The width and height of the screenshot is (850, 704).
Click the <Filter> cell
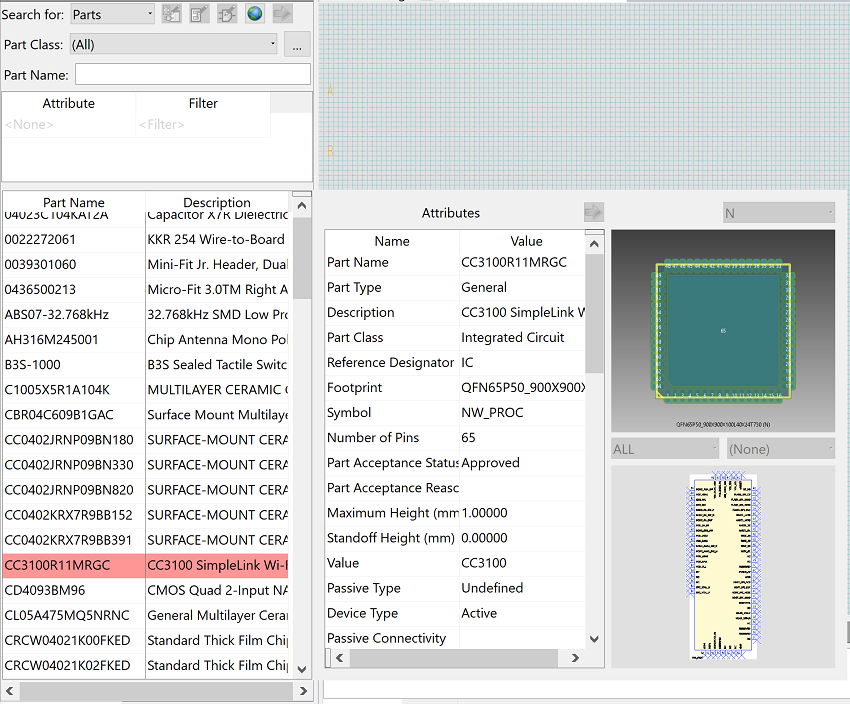tap(203, 125)
